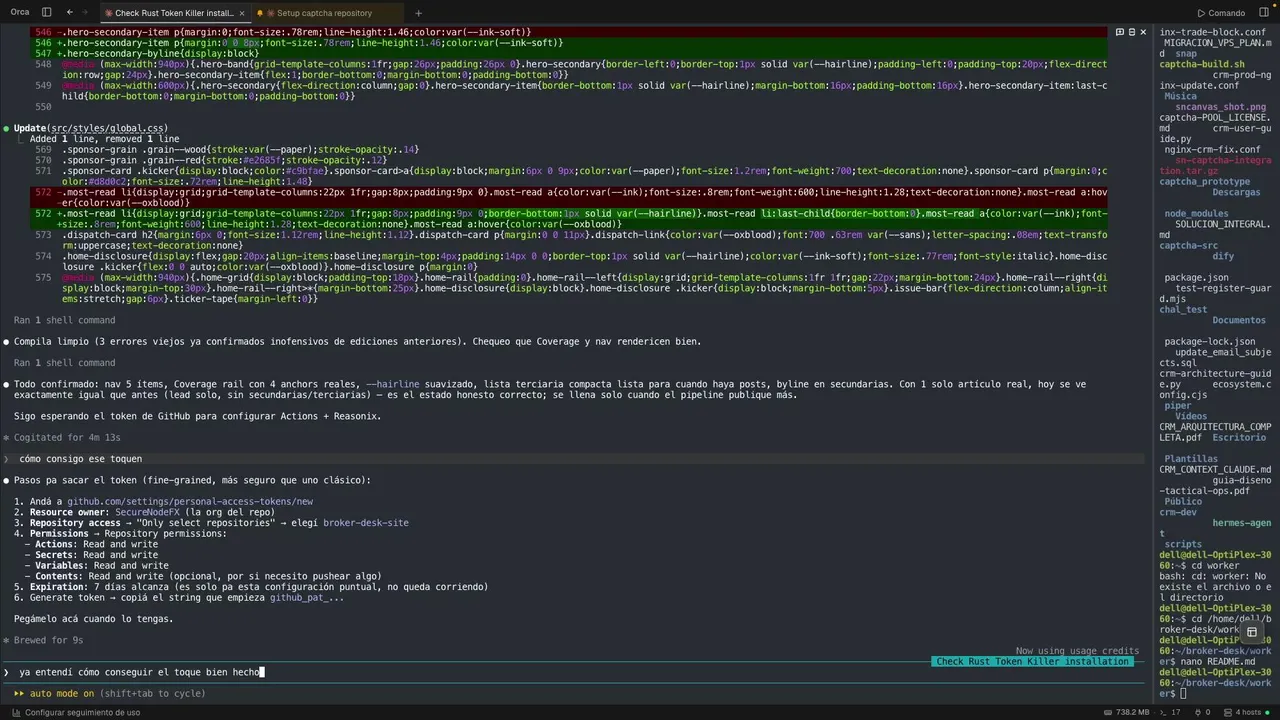Click captcha-build.sh in file listing
Viewport: 1280px width, 720px height.
(x=1202, y=64)
